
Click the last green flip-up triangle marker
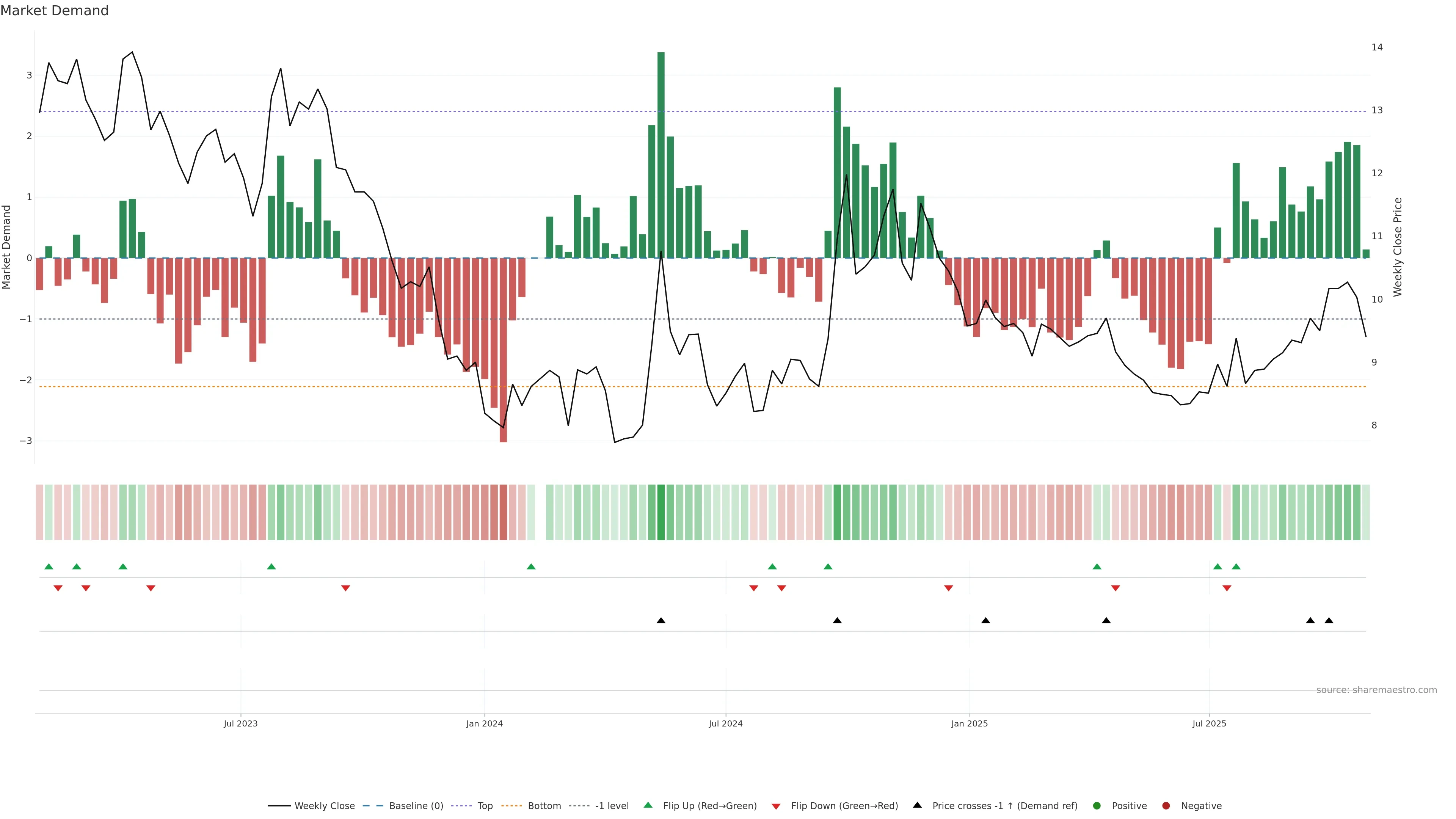pos(1236,566)
